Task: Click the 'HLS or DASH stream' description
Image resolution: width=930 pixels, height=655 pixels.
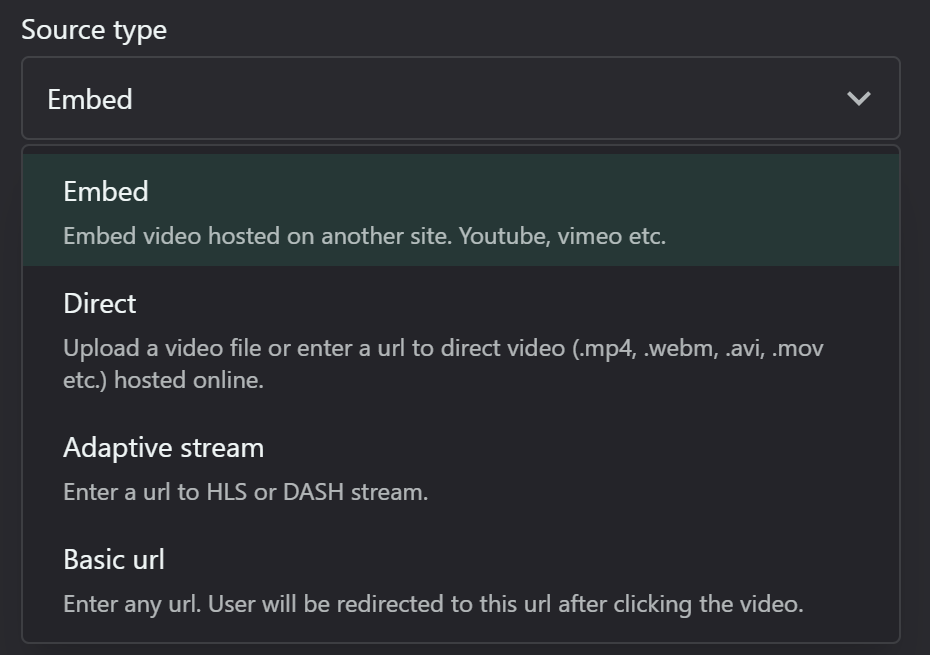Action: pos(317,492)
